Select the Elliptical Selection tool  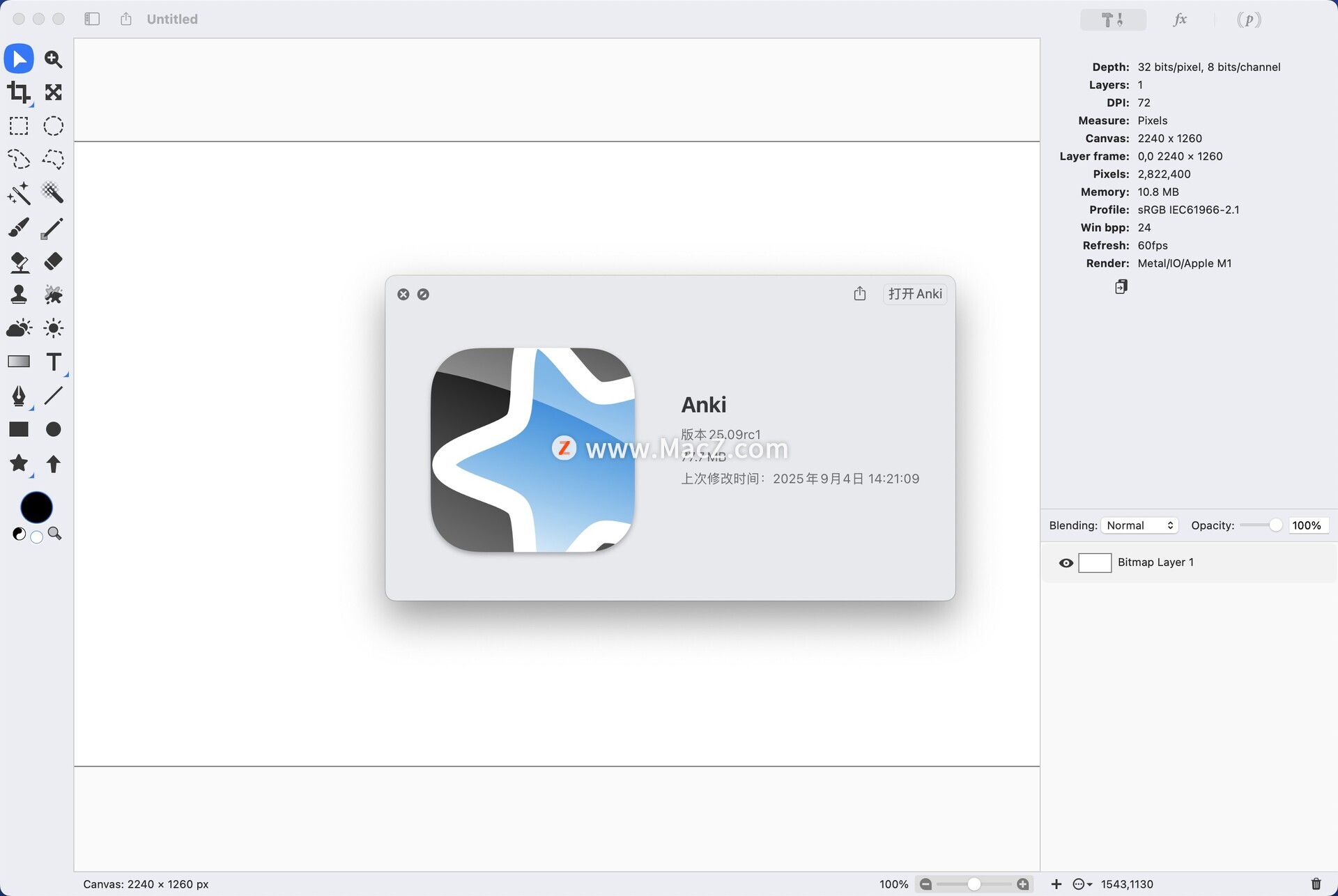53,126
